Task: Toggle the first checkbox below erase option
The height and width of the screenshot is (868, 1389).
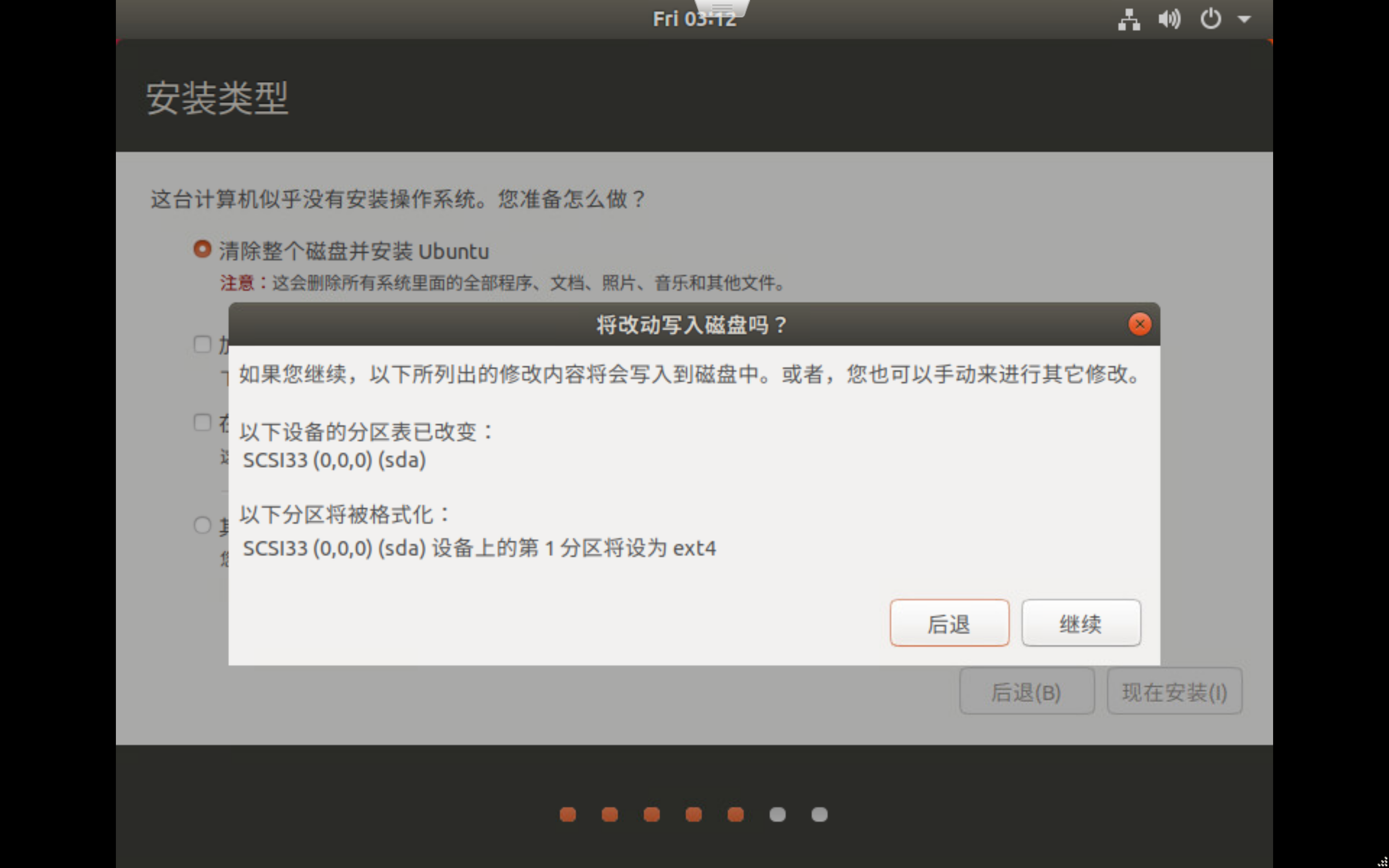Action: tap(202, 345)
